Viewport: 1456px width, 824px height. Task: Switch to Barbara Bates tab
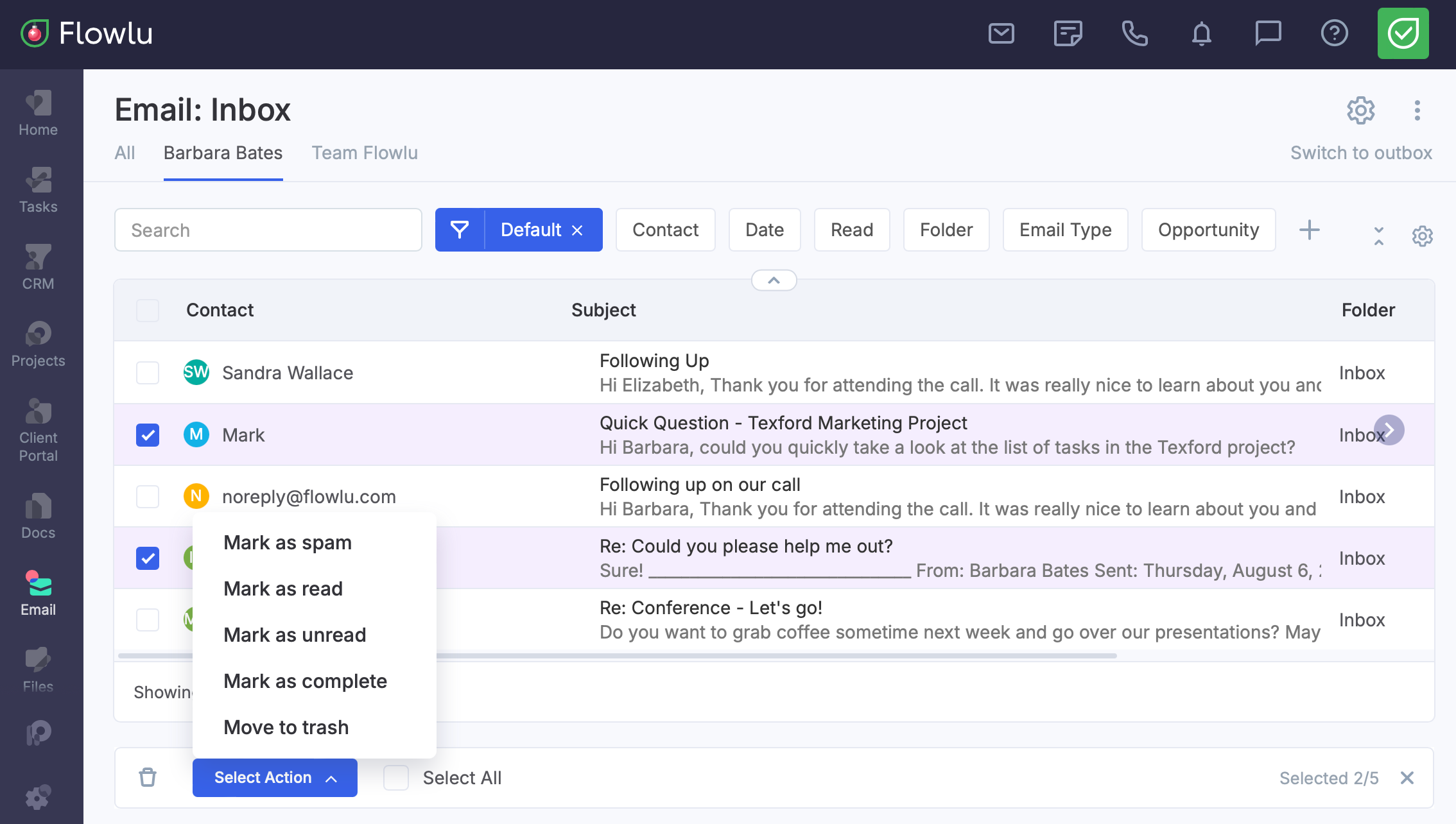coord(223,153)
